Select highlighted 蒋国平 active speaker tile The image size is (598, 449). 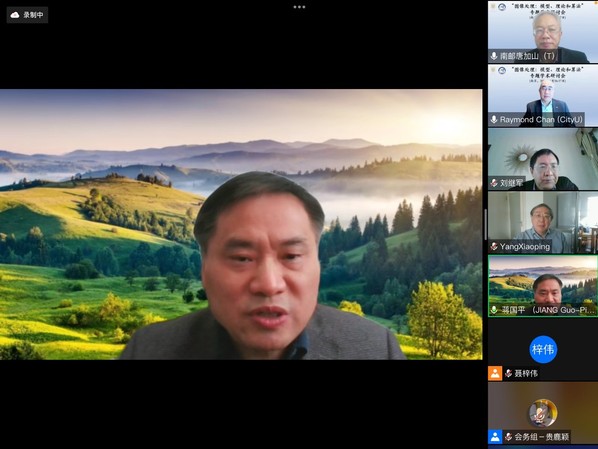[x=543, y=286]
